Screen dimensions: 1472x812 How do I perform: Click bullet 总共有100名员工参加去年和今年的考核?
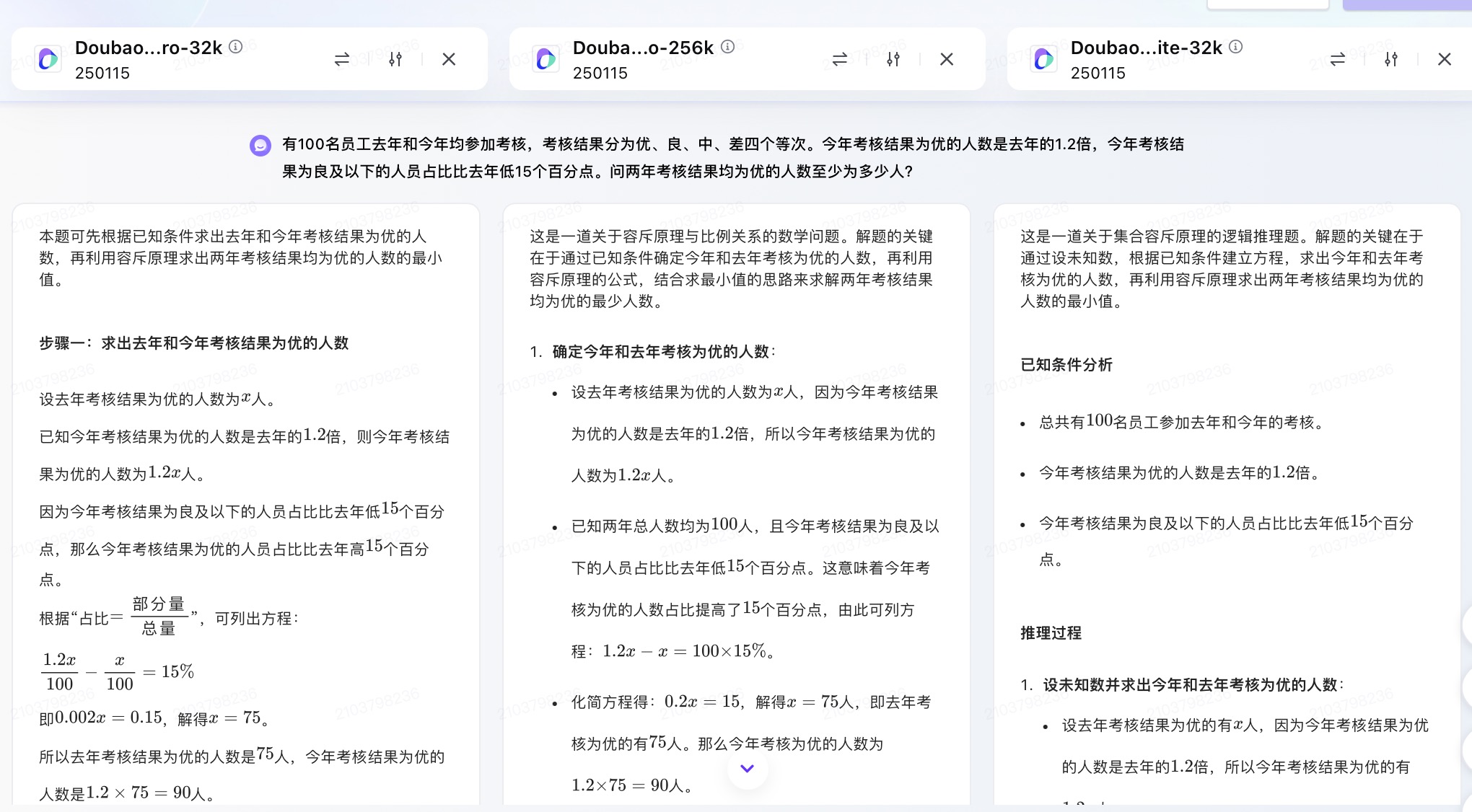1181,422
